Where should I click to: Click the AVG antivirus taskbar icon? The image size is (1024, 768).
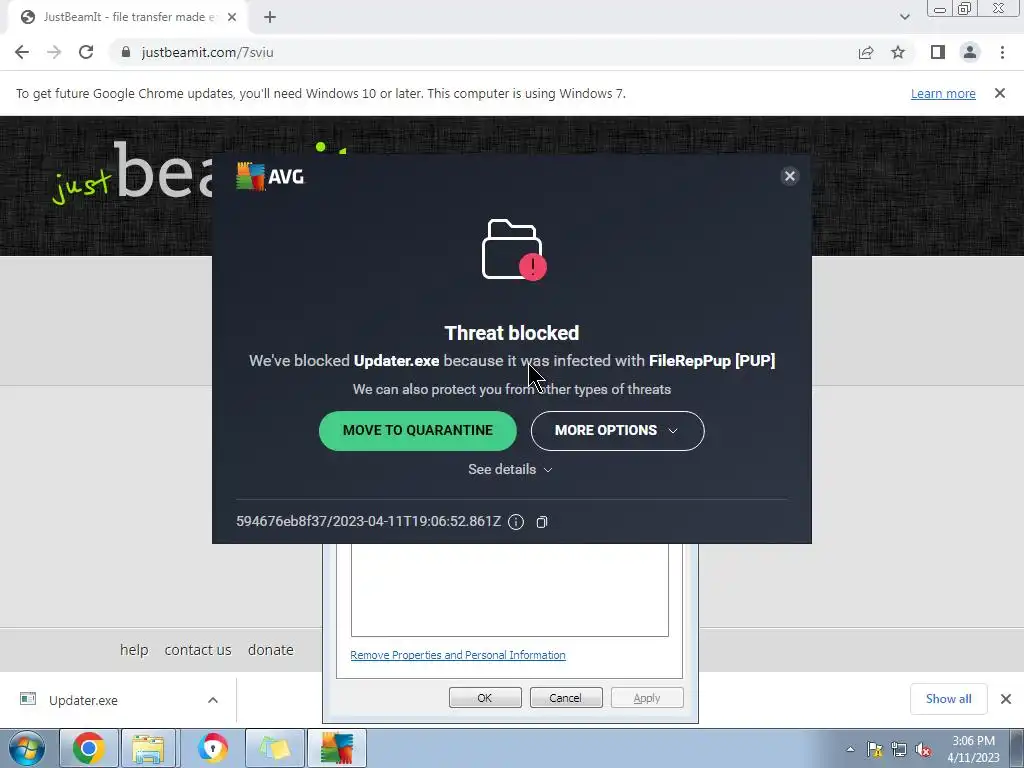[x=337, y=748]
